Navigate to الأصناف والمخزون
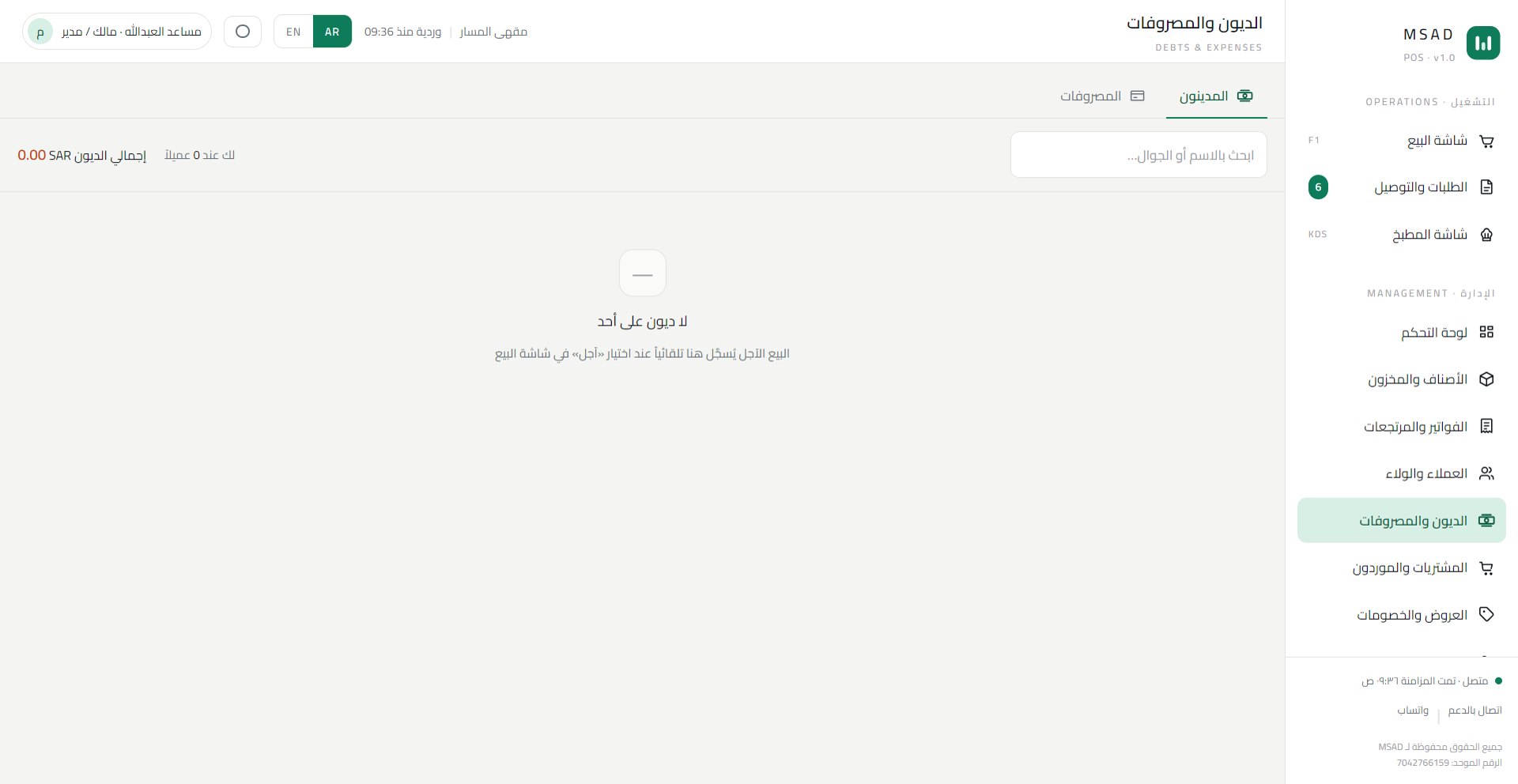 point(1402,379)
